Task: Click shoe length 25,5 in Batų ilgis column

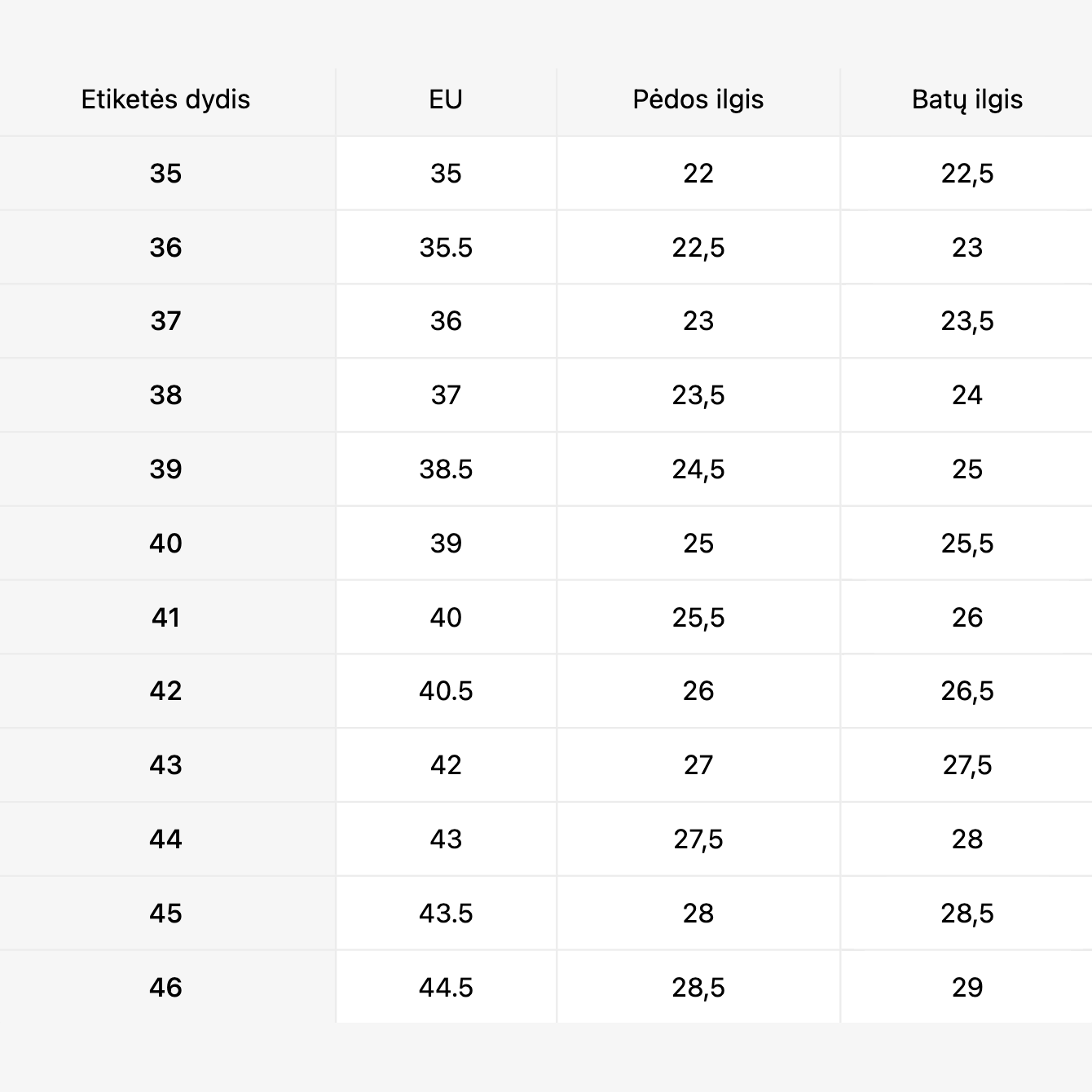Action: (967, 544)
